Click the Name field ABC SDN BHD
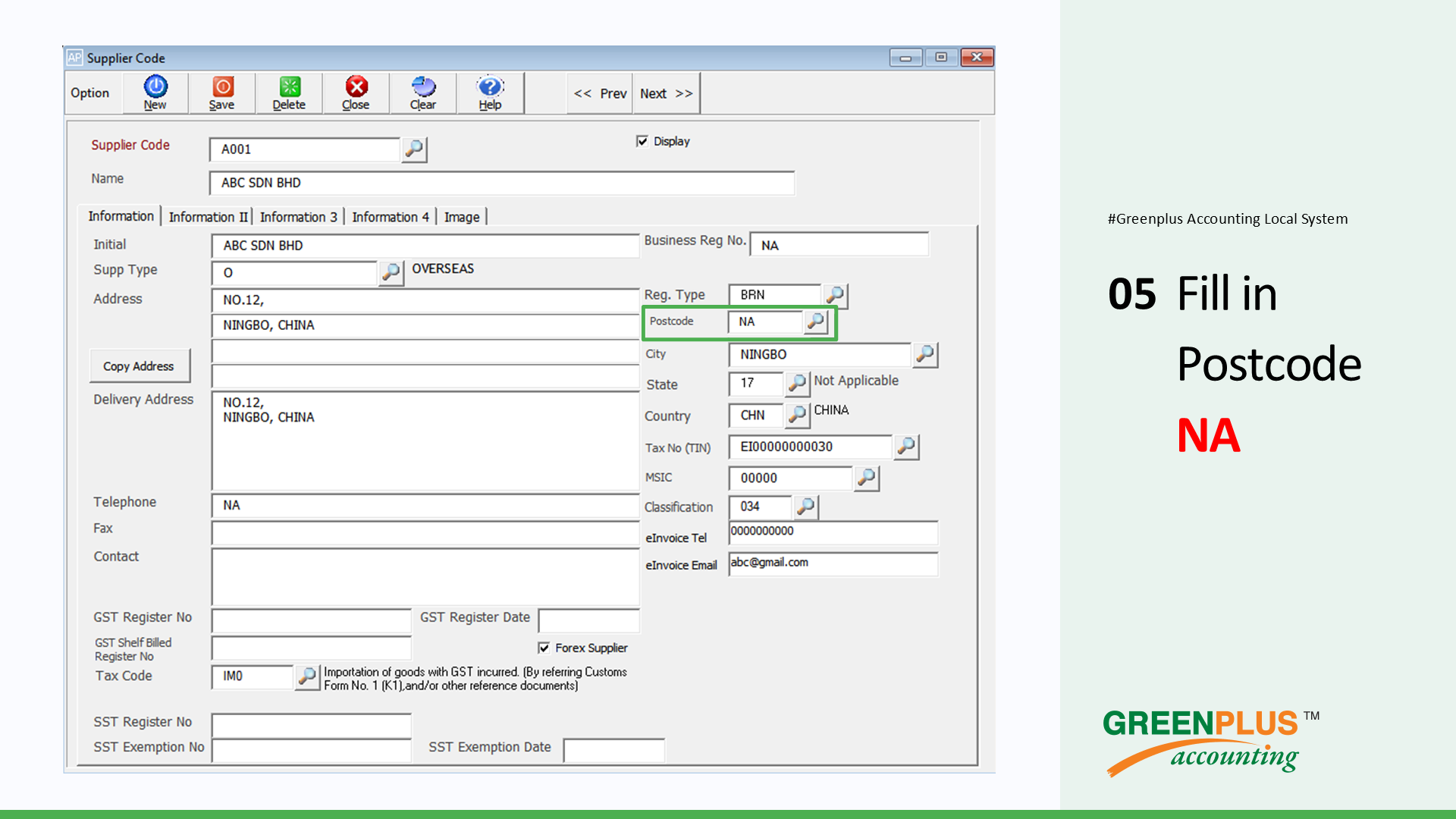The height and width of the screenshot is (819, 1456). pyautogui.click(x=502, y=183)
